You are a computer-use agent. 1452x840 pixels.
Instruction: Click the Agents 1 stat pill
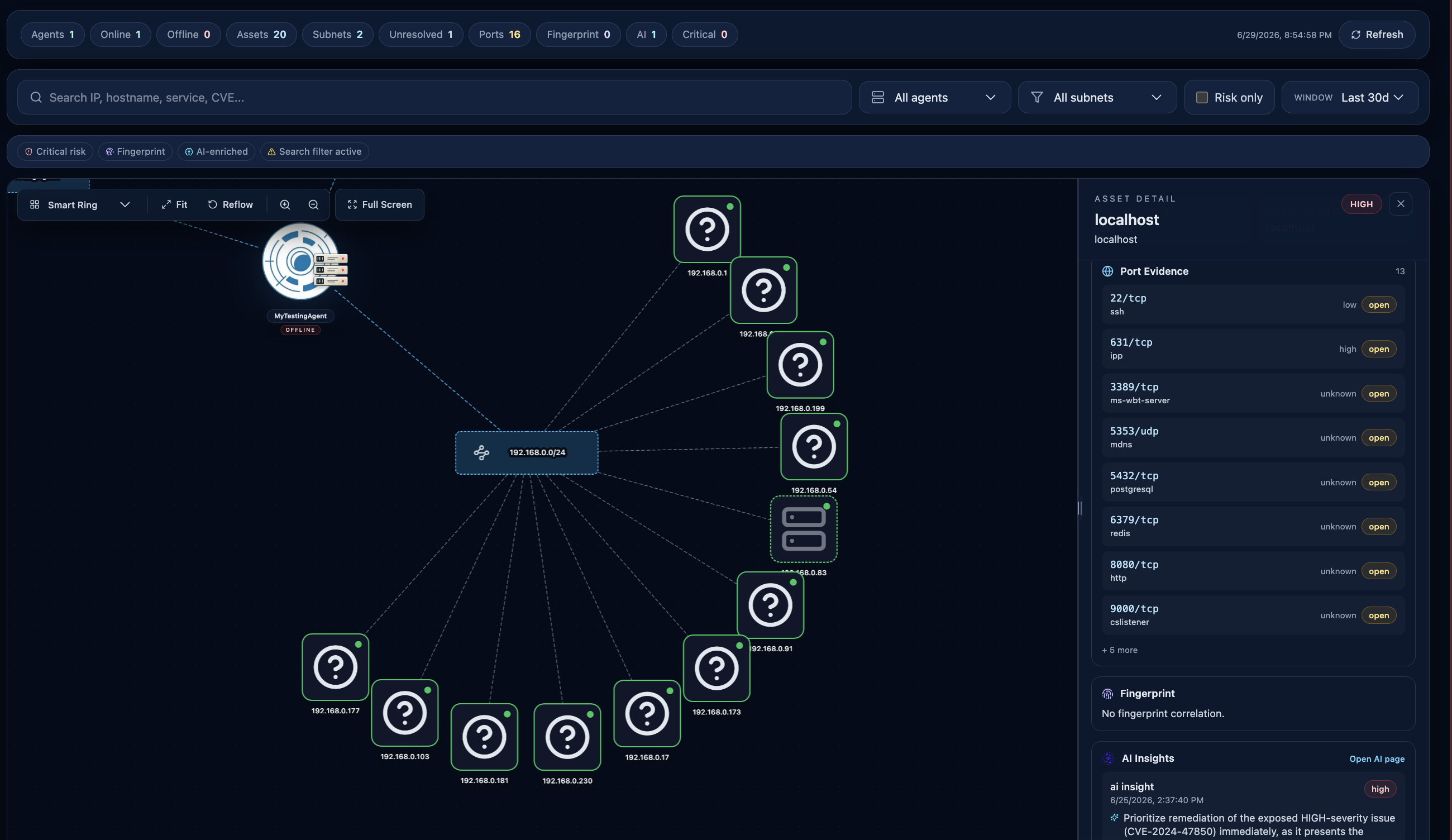coord(52,35)
